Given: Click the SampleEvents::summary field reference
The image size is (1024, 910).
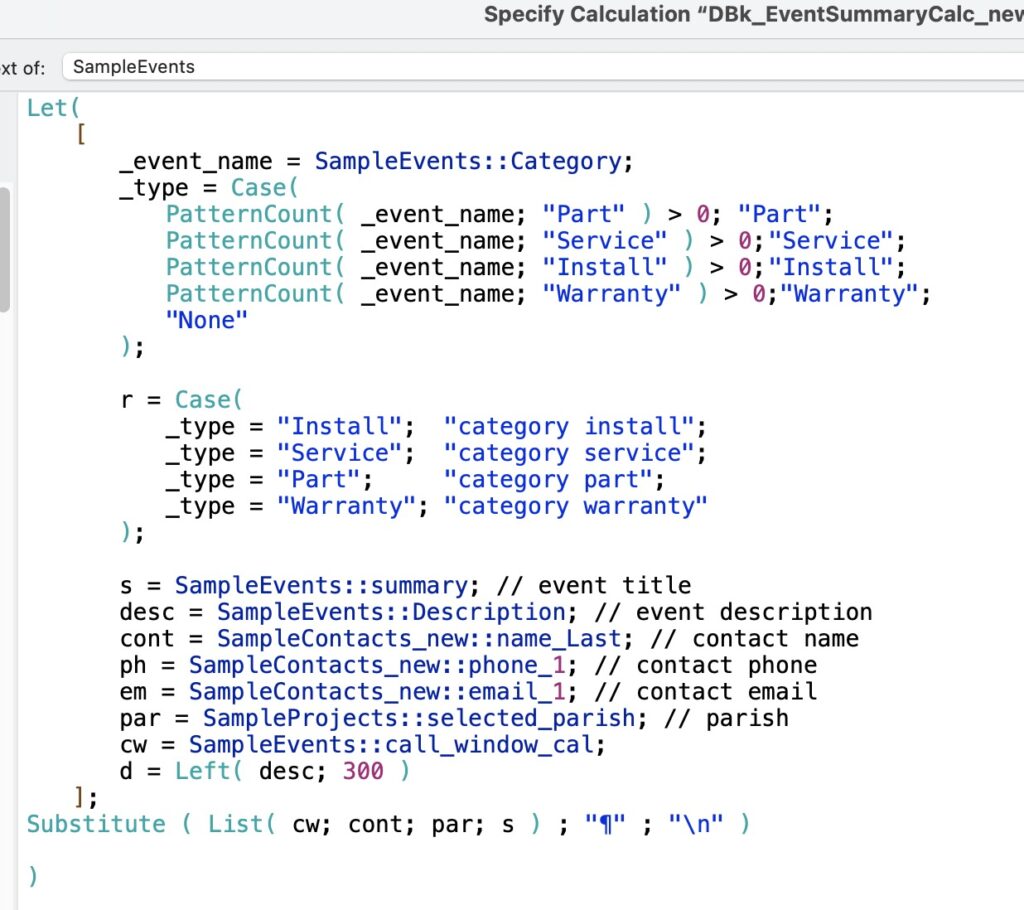Looking at the screenshot, I should pos(320,585).
